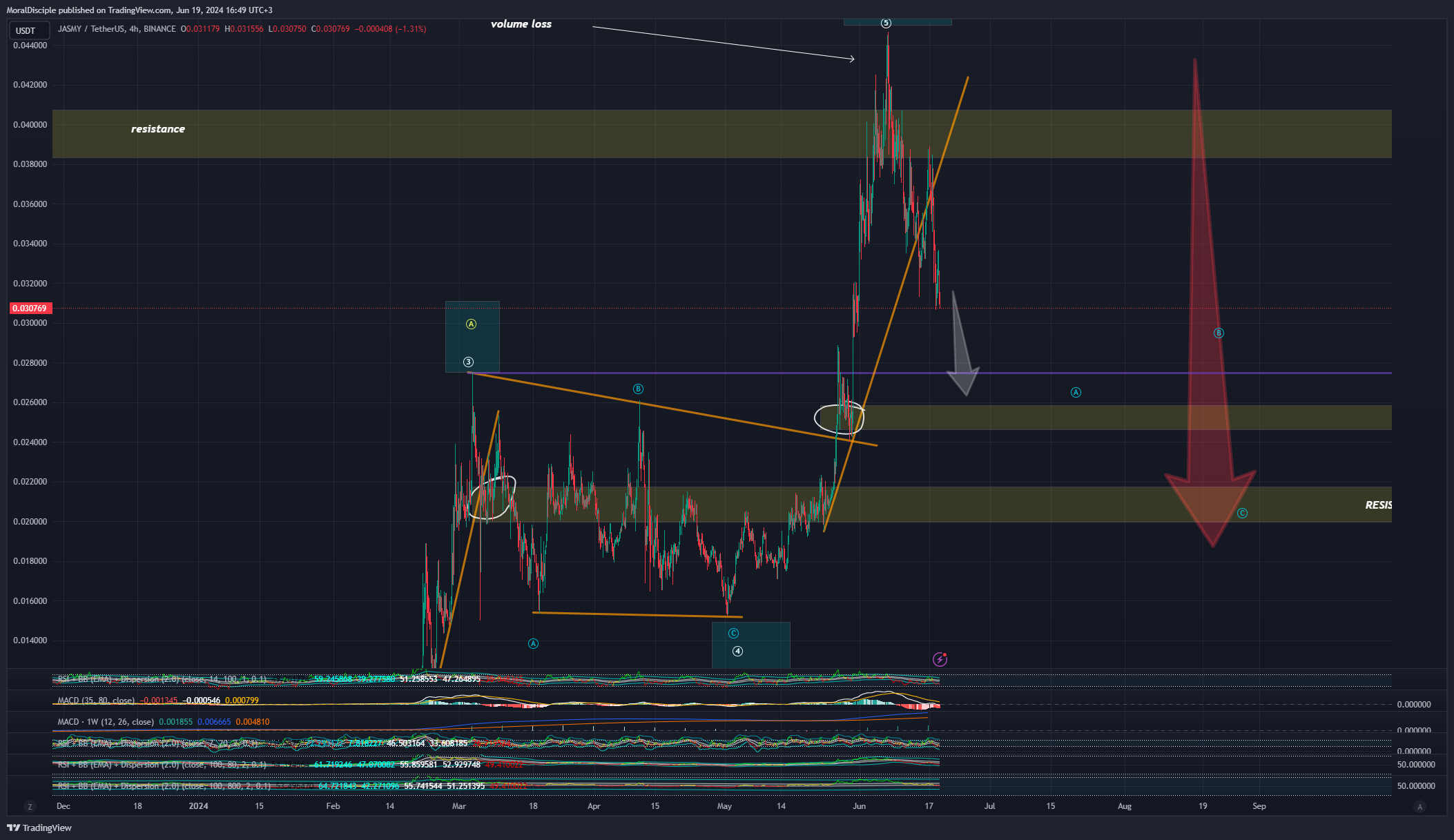This screenshot has width=1454, height=840.
Task: Click the TradingView logo at bottom left
Action: pos(39,828)
